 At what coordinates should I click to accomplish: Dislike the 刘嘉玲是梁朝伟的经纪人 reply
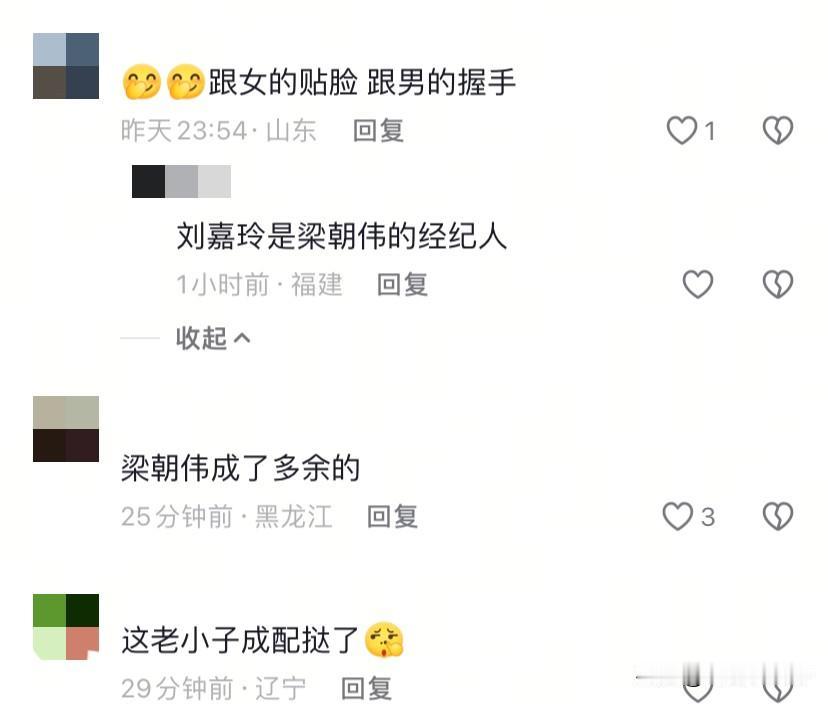(x=778, y=284)
